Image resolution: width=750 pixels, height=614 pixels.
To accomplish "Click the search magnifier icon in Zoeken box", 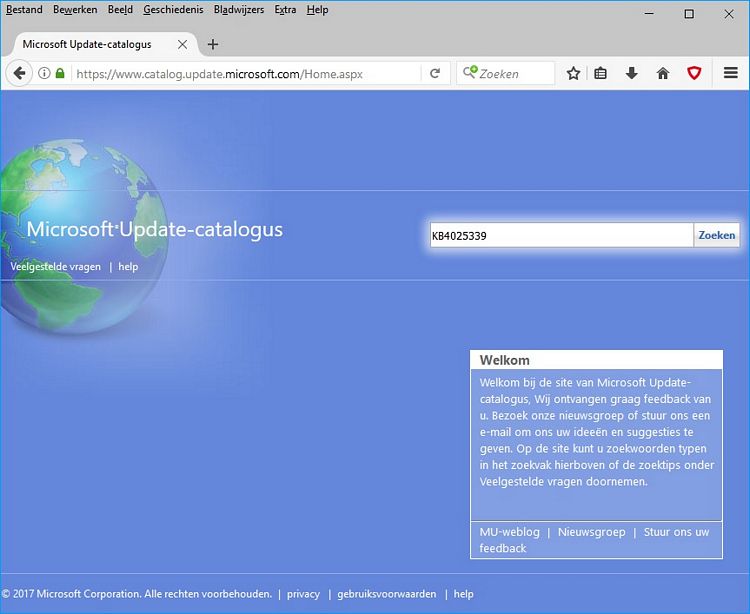I will 470,72.
